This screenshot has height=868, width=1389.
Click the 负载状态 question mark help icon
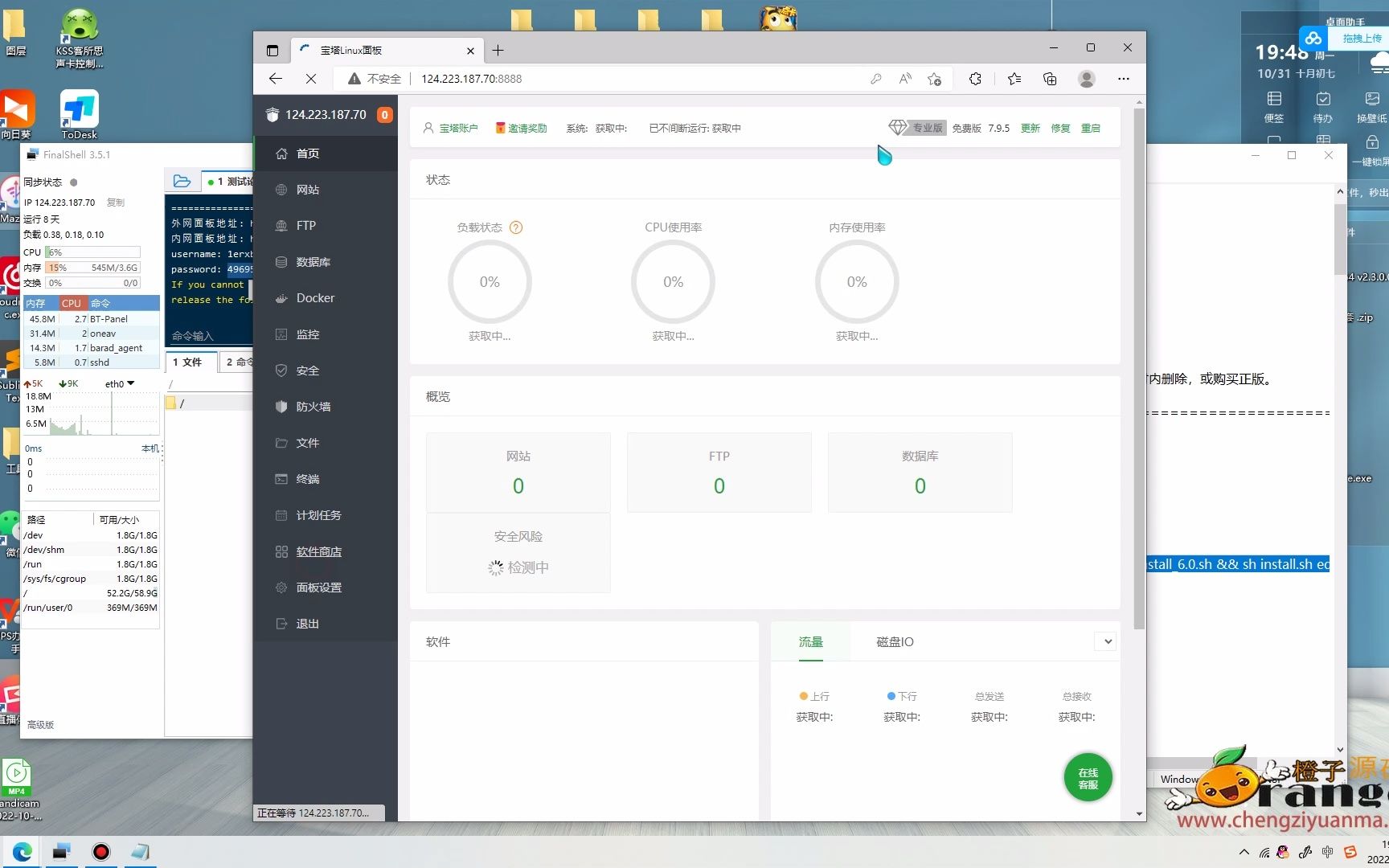516,227
